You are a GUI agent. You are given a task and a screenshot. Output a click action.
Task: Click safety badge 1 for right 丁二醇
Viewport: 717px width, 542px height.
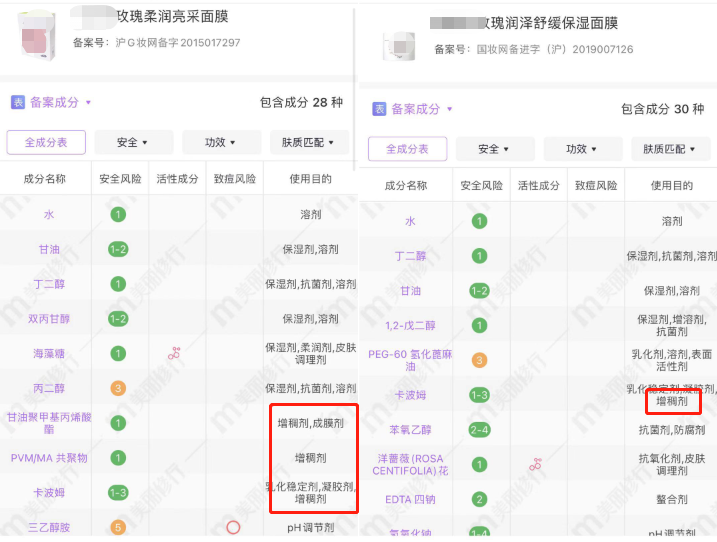[x=479, y=256]
